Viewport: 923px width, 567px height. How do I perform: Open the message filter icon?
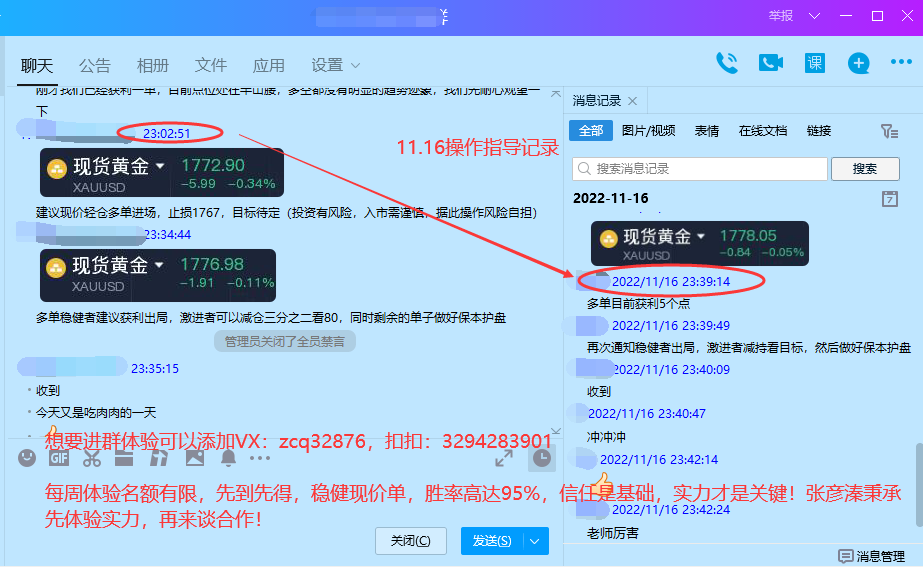pyautogui.click(x=888, y=131)
